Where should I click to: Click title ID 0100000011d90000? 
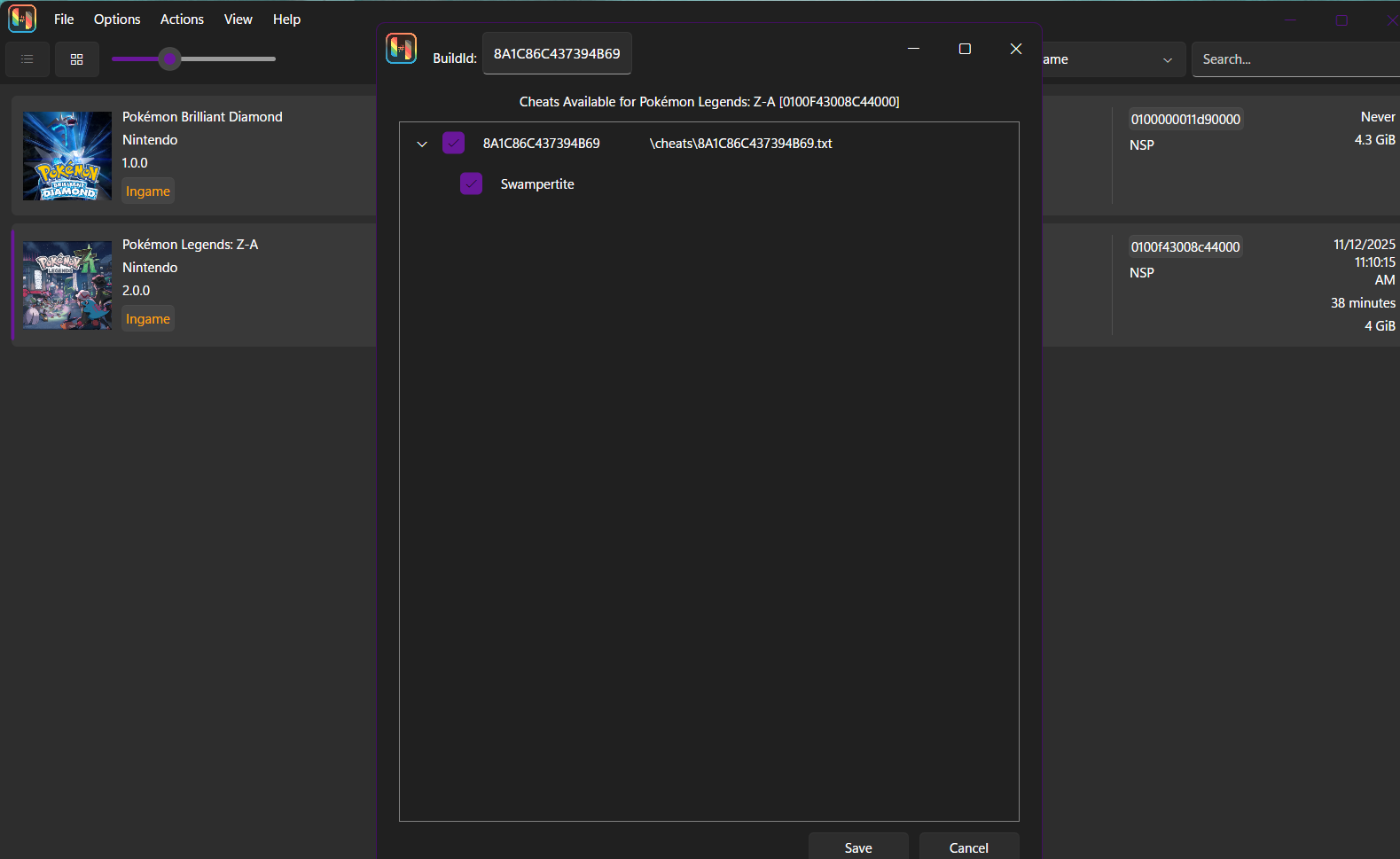(1185, 119)
